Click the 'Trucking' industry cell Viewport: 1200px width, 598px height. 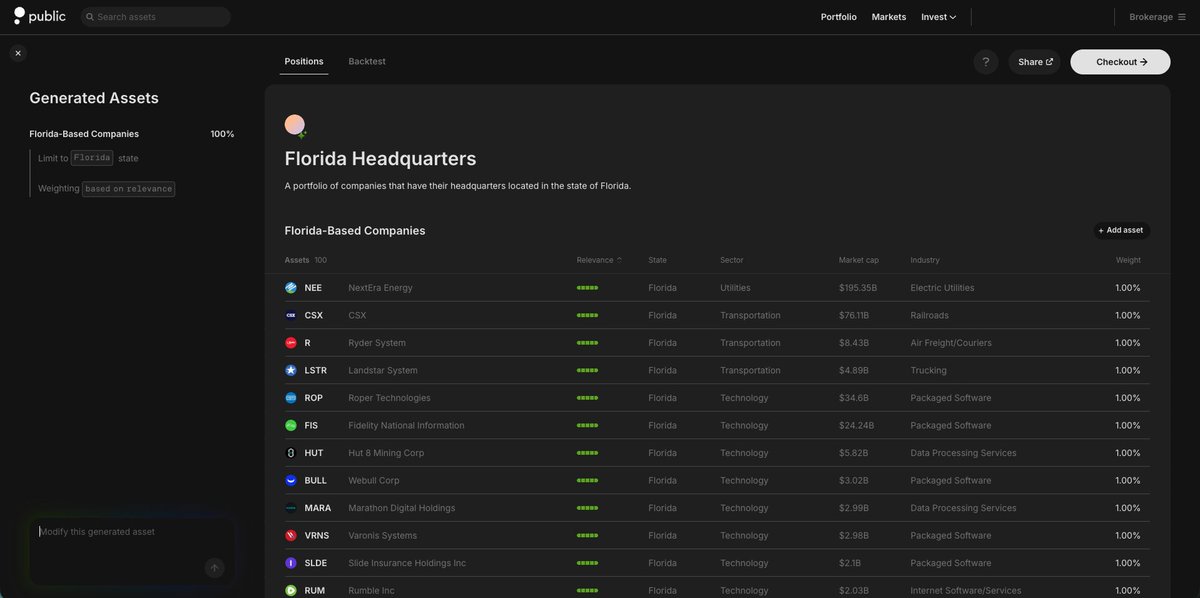[929, 370]
